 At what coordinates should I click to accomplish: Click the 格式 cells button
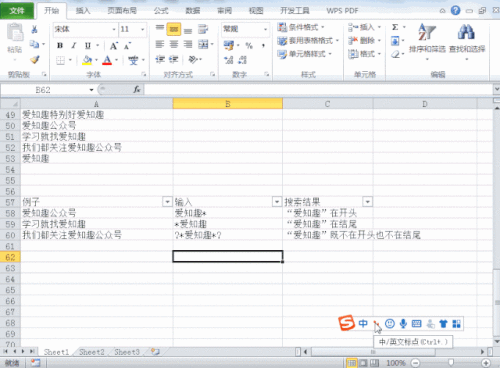[x=364, y=54]
